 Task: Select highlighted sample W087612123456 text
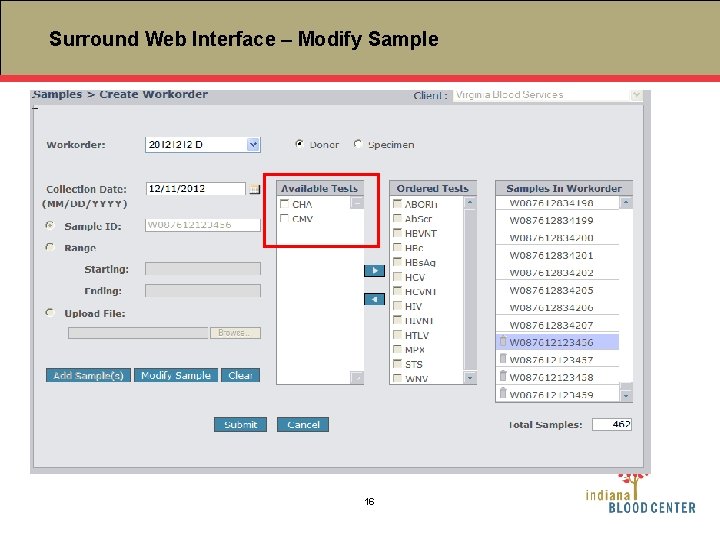click(x=551, y=343)
